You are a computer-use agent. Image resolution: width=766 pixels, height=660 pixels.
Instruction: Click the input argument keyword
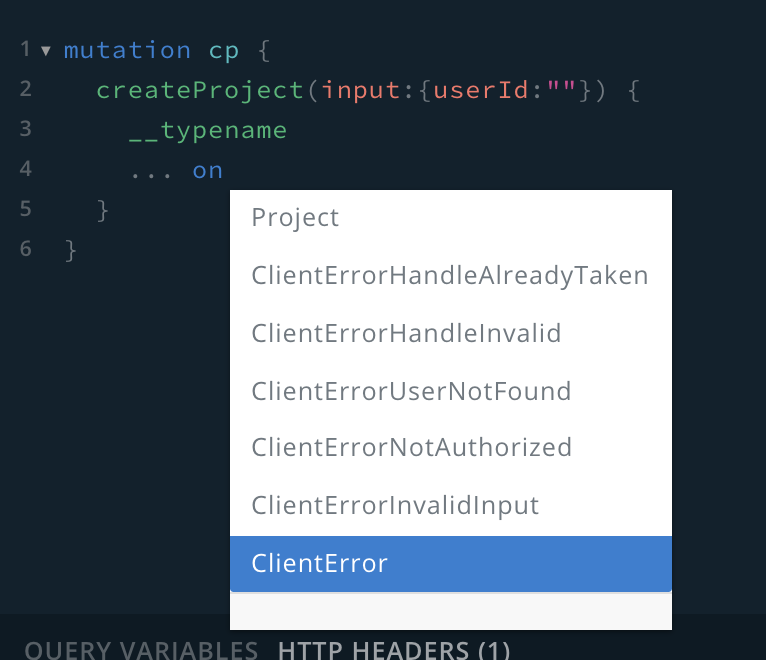tap(361, 90)
